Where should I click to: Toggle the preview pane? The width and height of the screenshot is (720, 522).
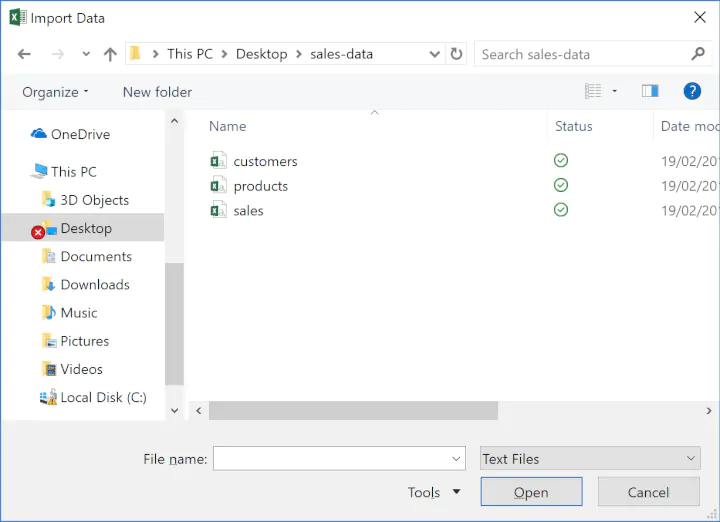tap(650, 91)
